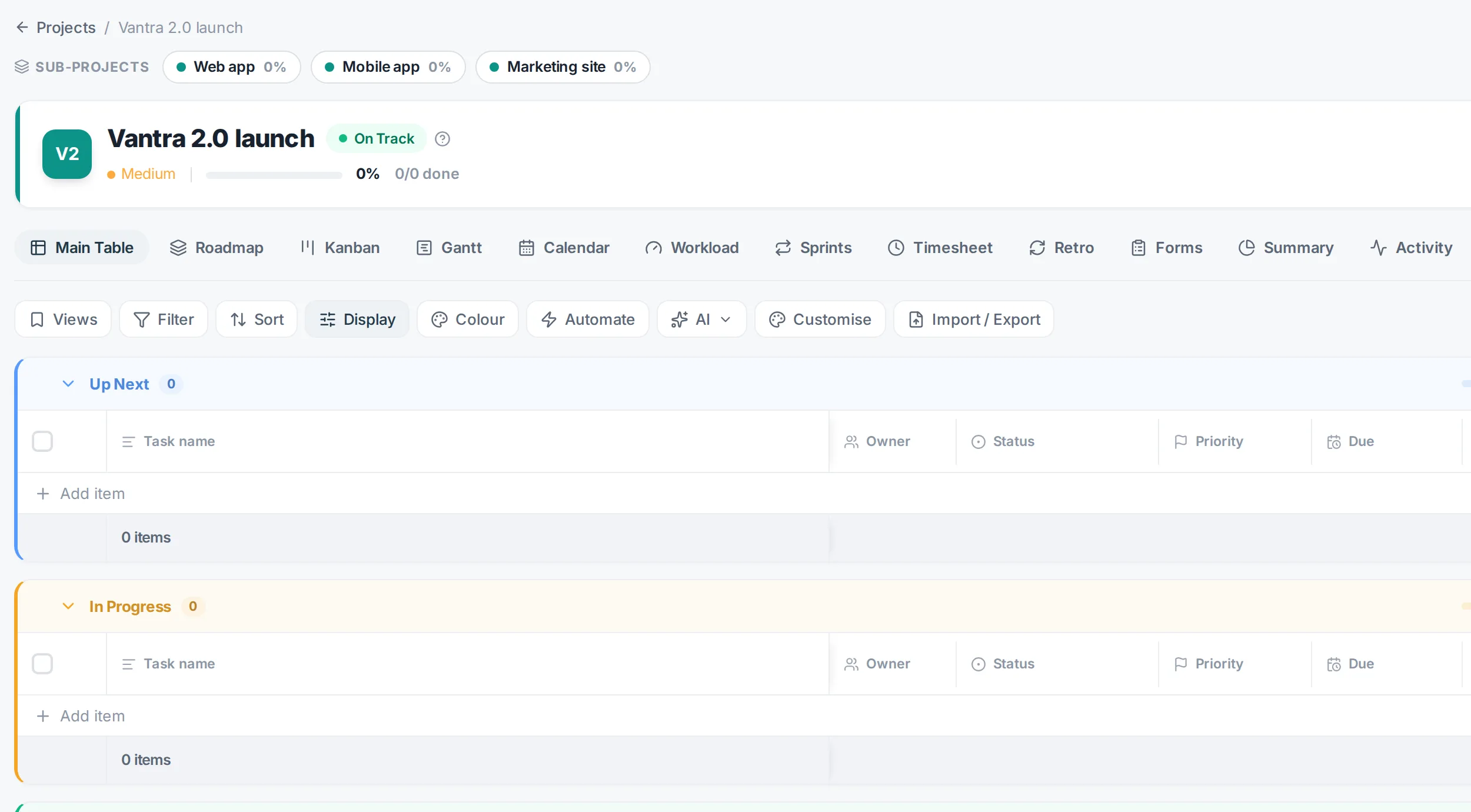Image resolution: width=1471 pixels, height=812 pixels.
Task: Click the 0/0 done counter text
Action: [x=427, y=174]
